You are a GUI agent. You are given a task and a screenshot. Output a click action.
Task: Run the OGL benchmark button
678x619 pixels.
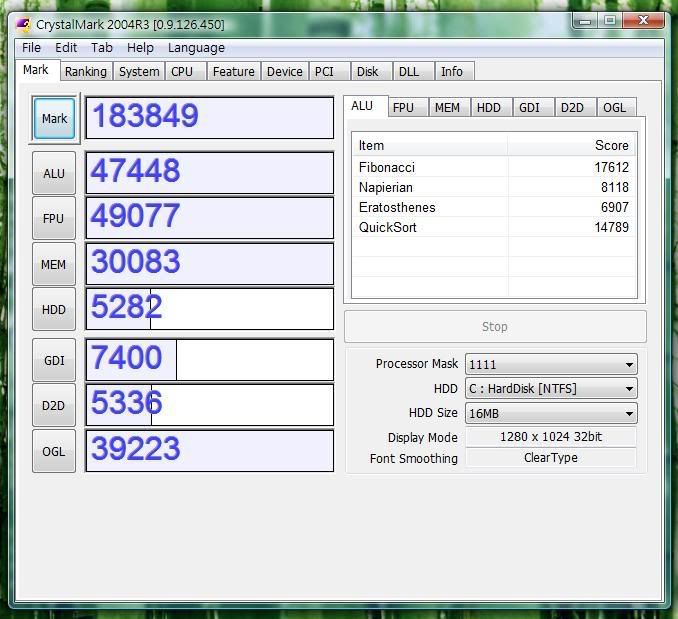pos(54,451)
